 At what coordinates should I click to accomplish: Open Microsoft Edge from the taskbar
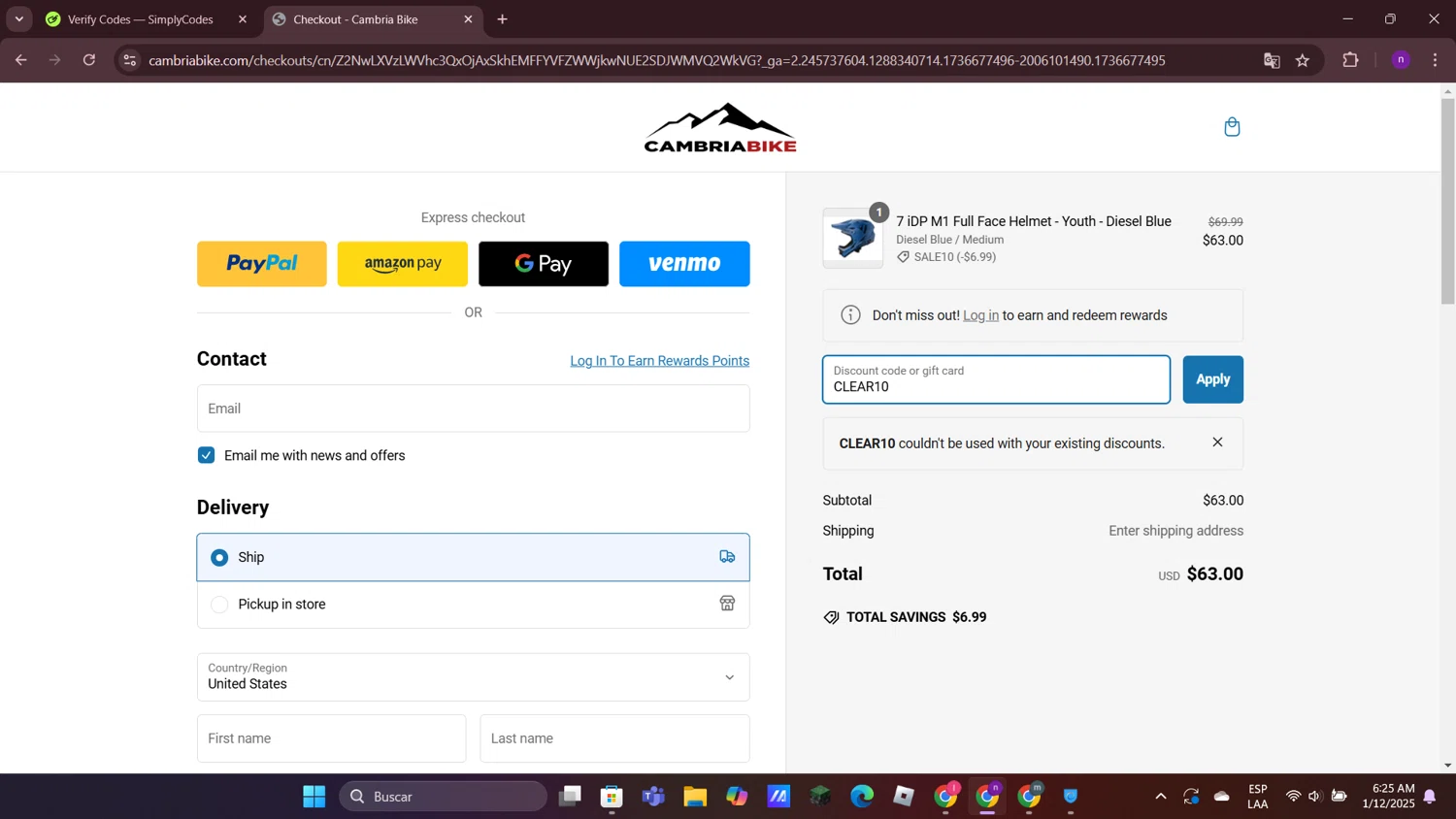862,797
